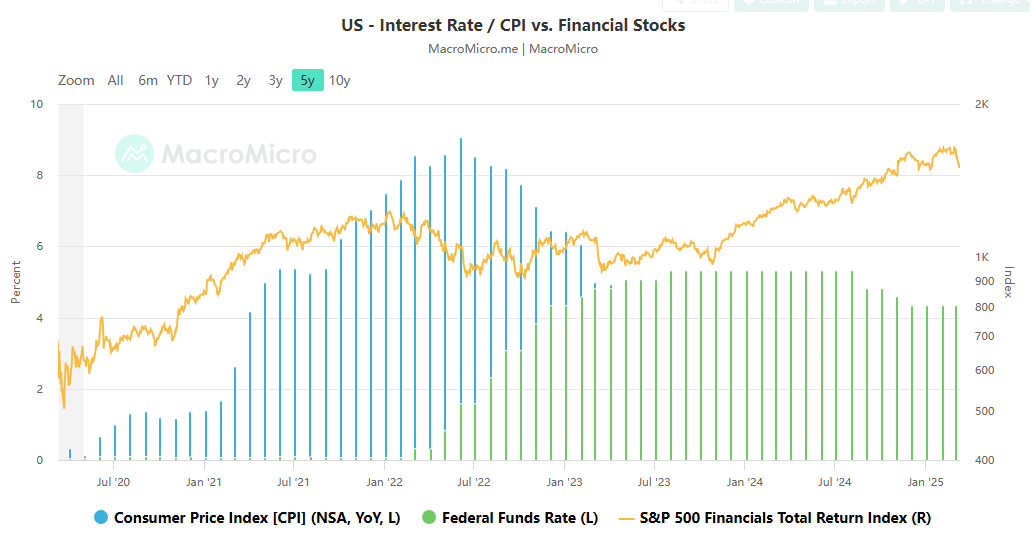This screenshot has width=1033, height=542.
Task: Toggle S&P 500 Financials Total Return Index label
Action: point(785,518)
